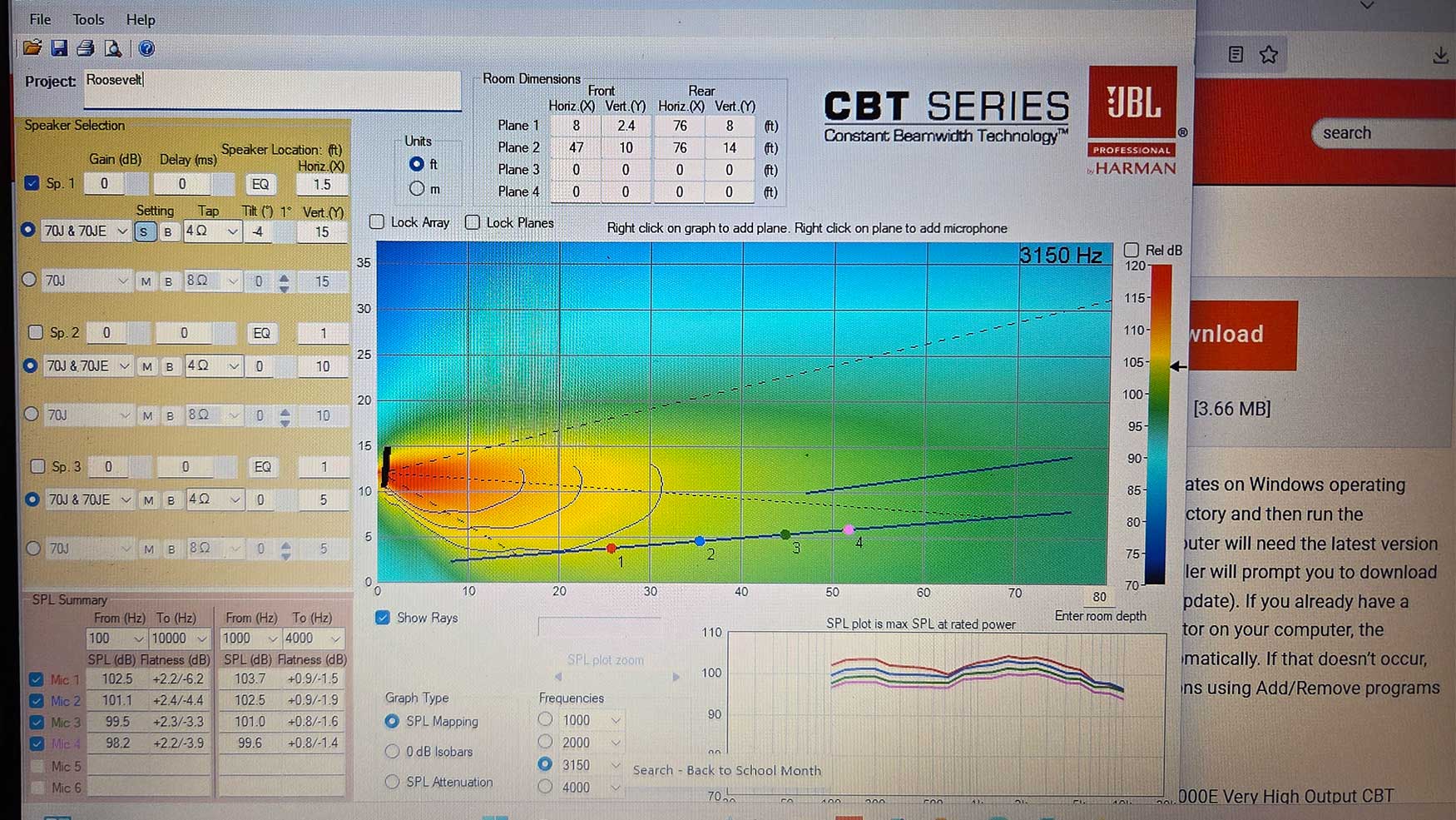This screenshot has height=820, width=1456.
Task: Click the Enter room depth field showing 80
Action: (1100, 596)
